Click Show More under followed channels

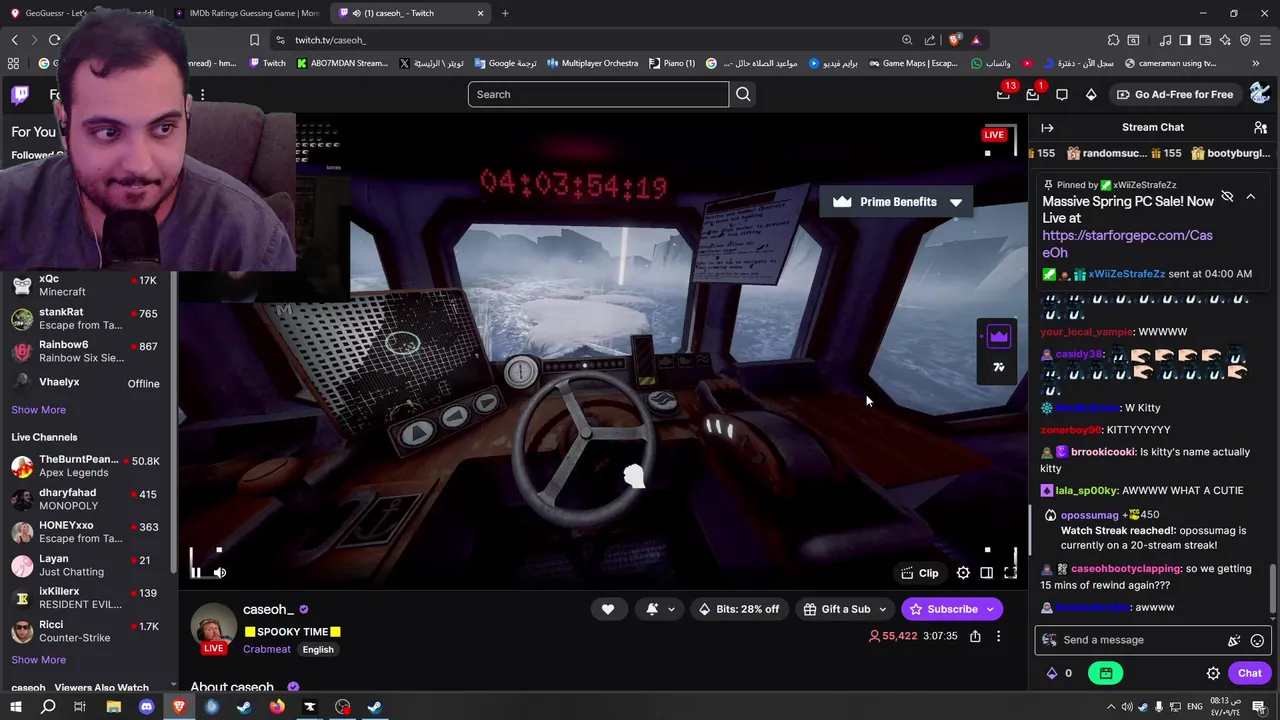click(x=38, y=410)
